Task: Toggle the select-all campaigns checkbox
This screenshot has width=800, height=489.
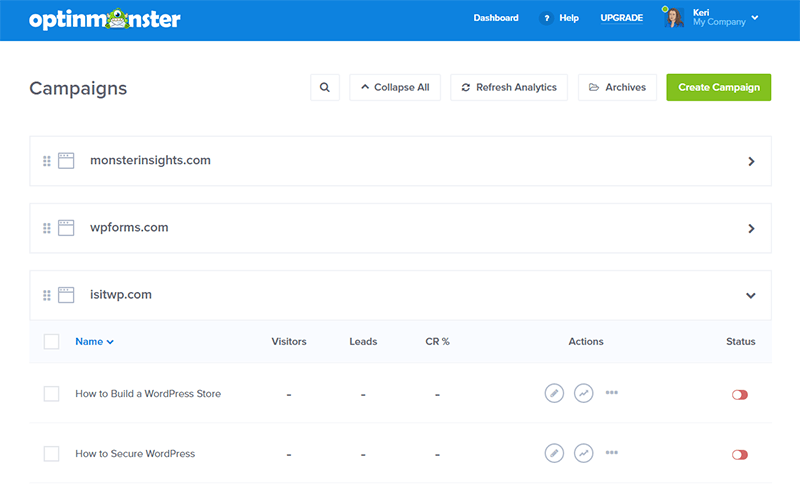Action: [x=52, y=341]
